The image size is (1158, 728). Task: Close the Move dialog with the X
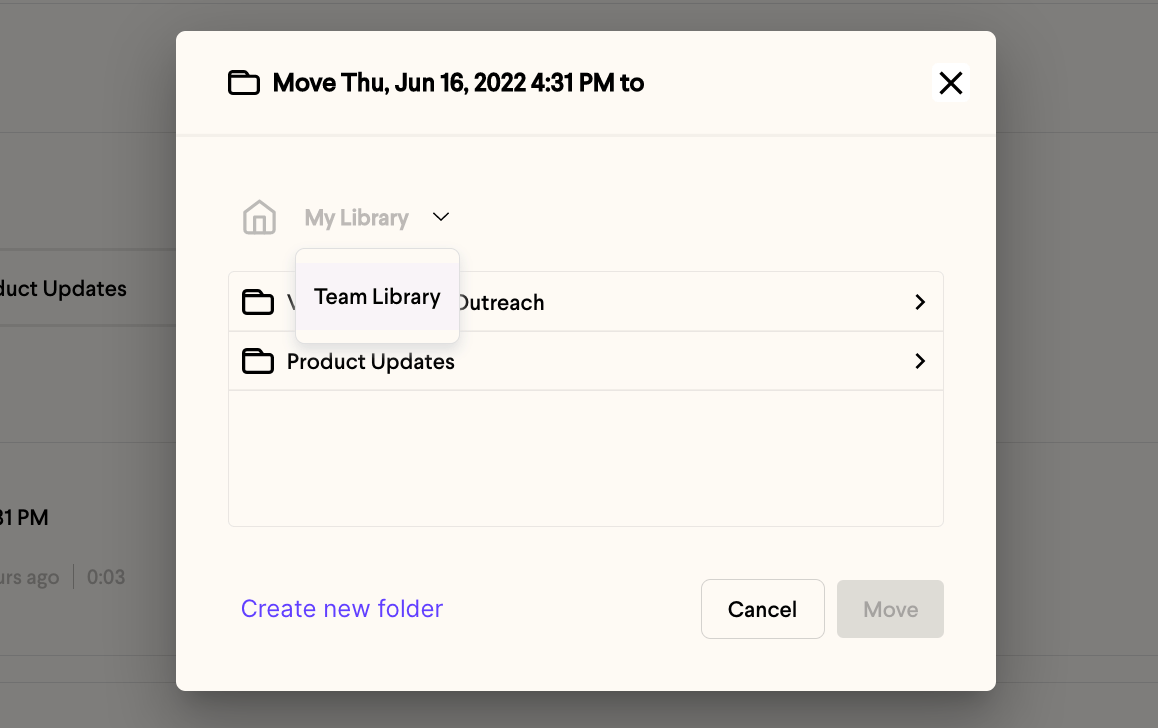(x=950, y=83)
